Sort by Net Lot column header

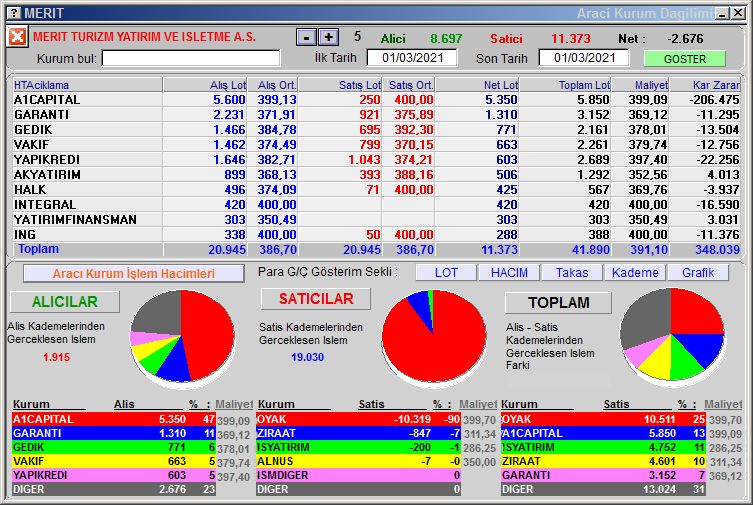click(477, 85)
